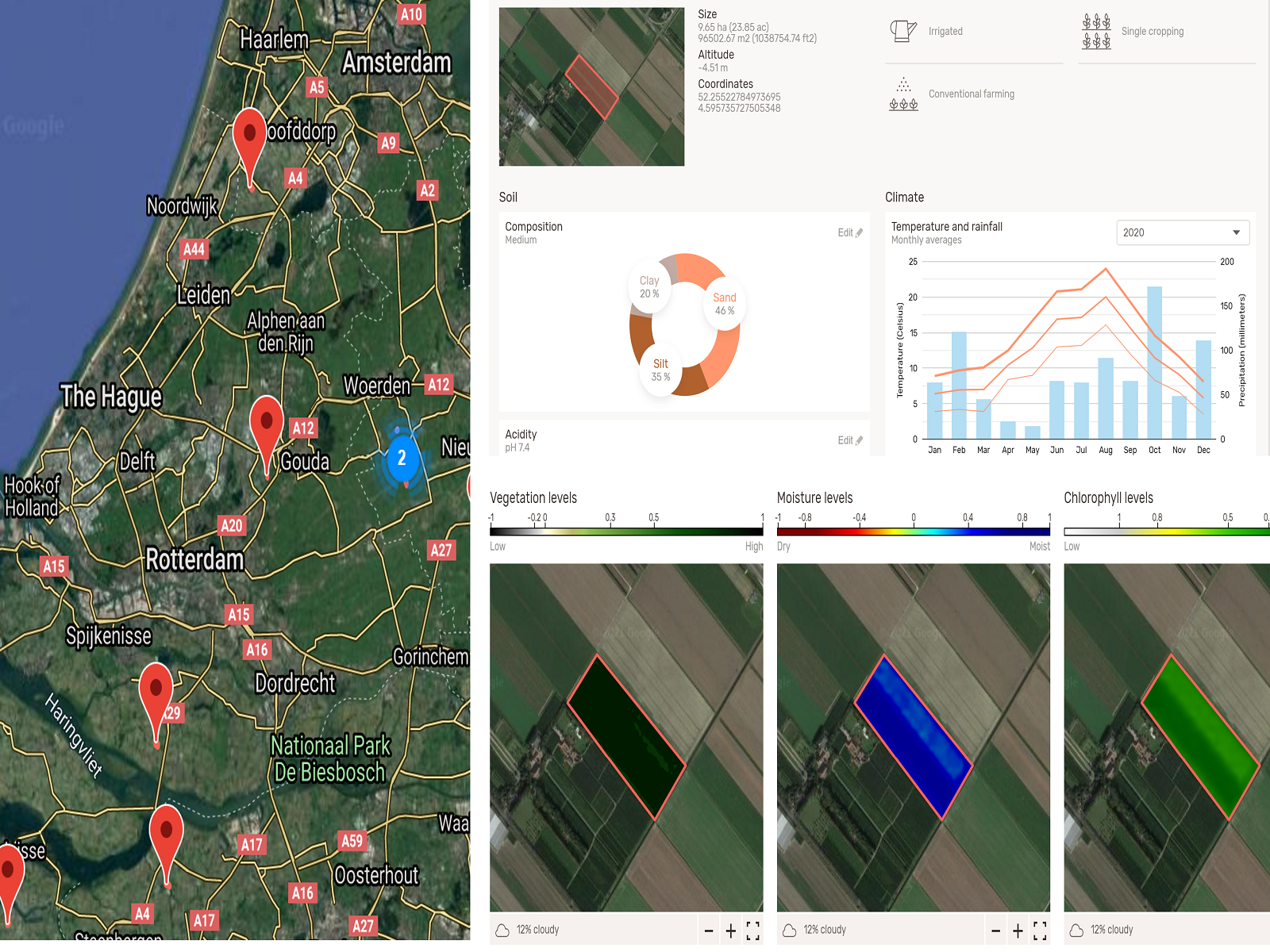Click the coordinates value 52.25522784973695
The width and height of the screenshot is (1270, 952).
click(x=739, y=97)
